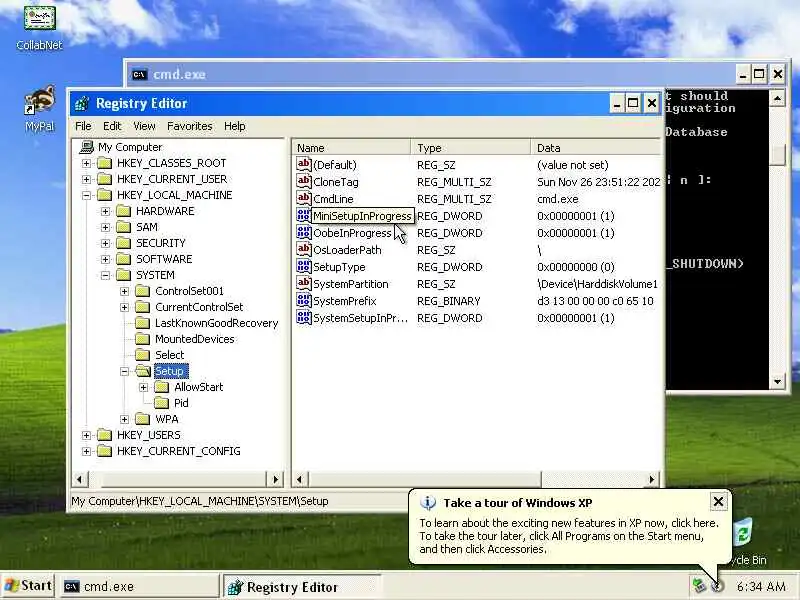This screenshot has width=800, height=600.
Task: Open the CollabNet desktop icon
Action: click(x=39, y=19)
